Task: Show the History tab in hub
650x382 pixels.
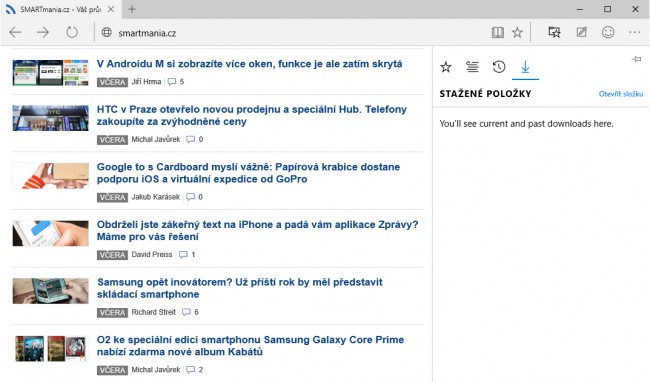Action: pyautogui.click(x=499, y=67)
